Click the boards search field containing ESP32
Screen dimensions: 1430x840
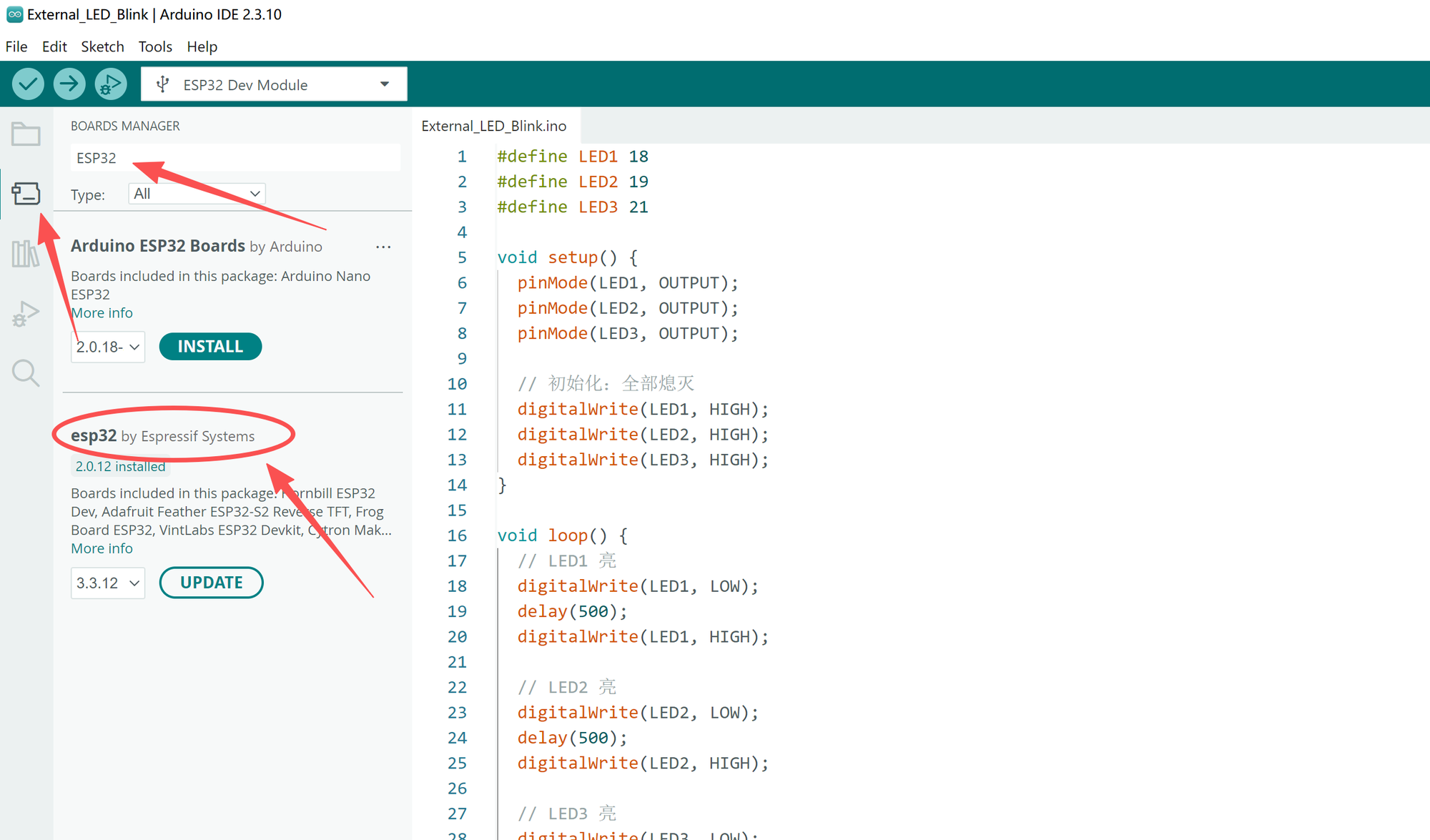coord(235,158)
